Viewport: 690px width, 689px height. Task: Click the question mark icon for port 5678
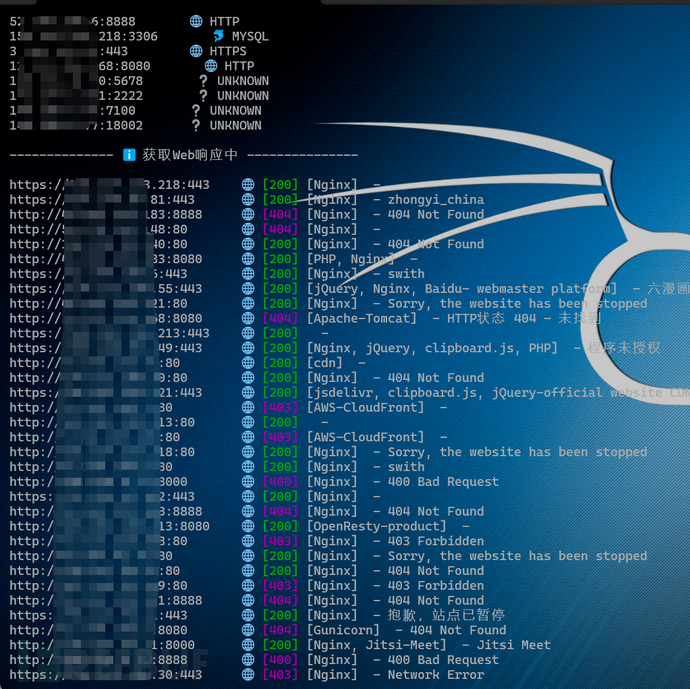point(204,81)
